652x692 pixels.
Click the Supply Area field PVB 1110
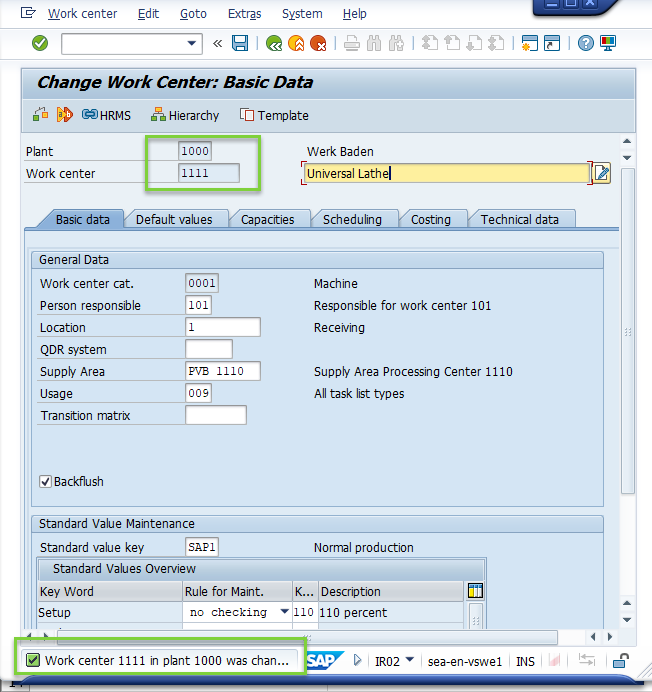click(222, 371)
